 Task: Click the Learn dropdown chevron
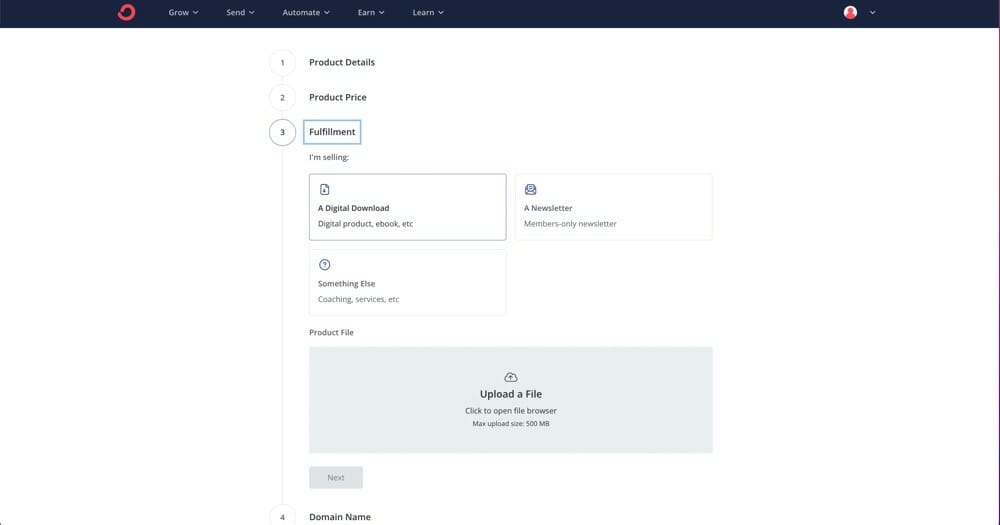441,13
